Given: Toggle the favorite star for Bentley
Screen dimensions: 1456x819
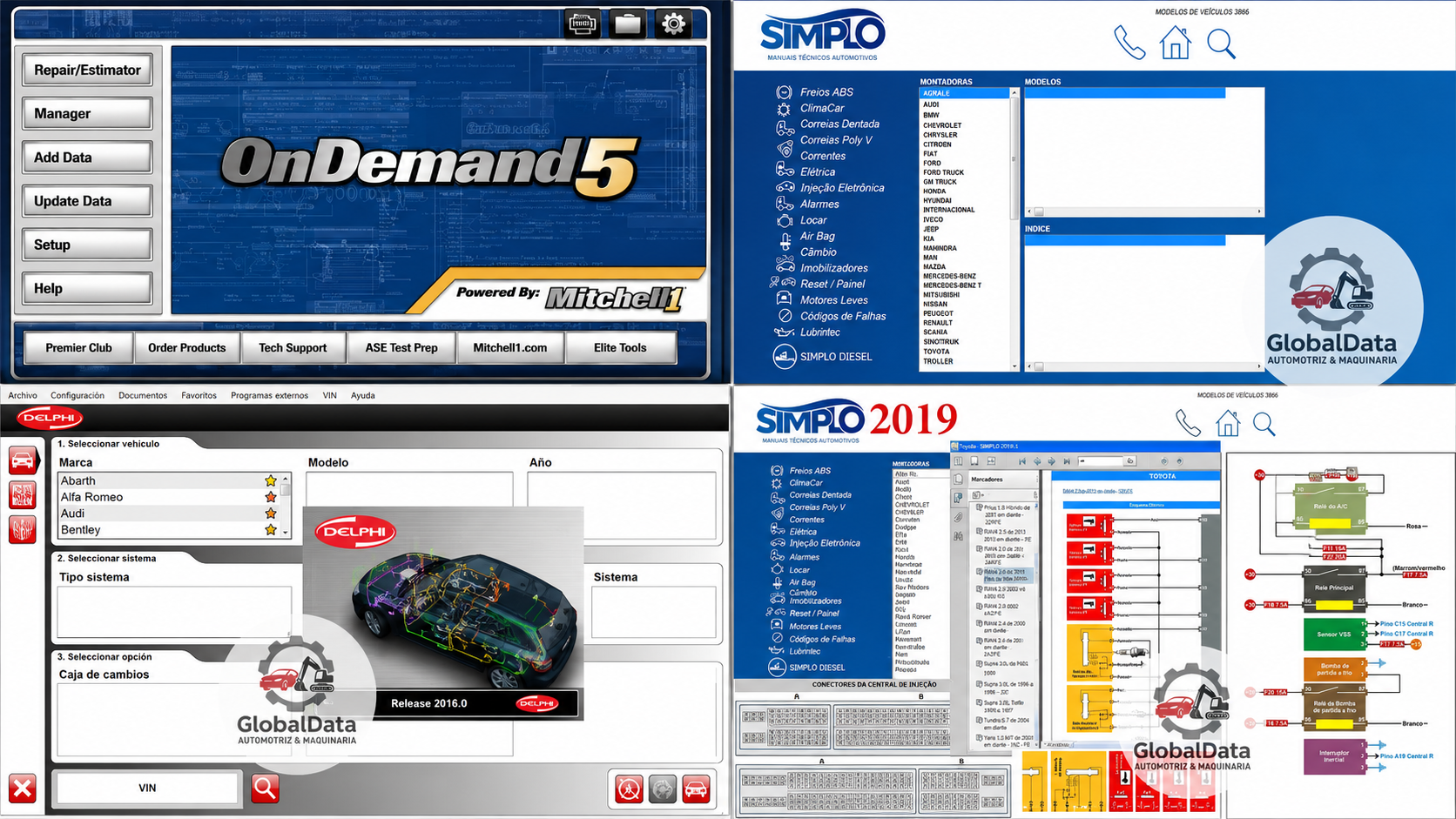Looking at the screenshot, I should pyautogui.click(x=271, y=530).
